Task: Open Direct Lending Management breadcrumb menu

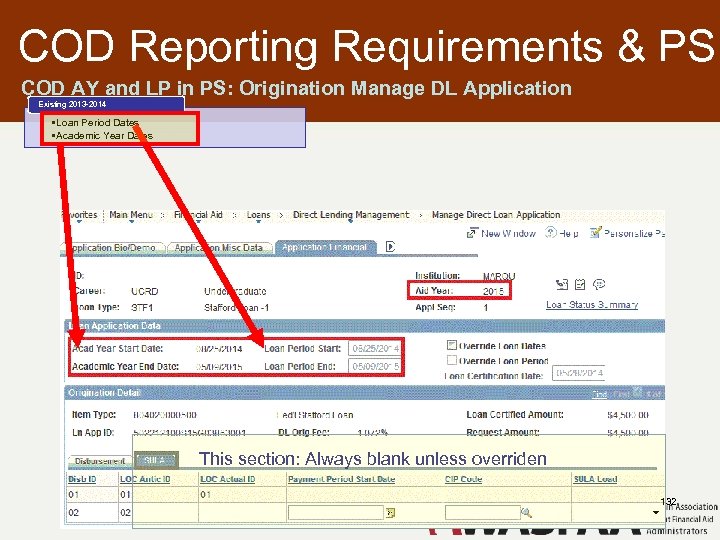Action: tap(351, 215)
